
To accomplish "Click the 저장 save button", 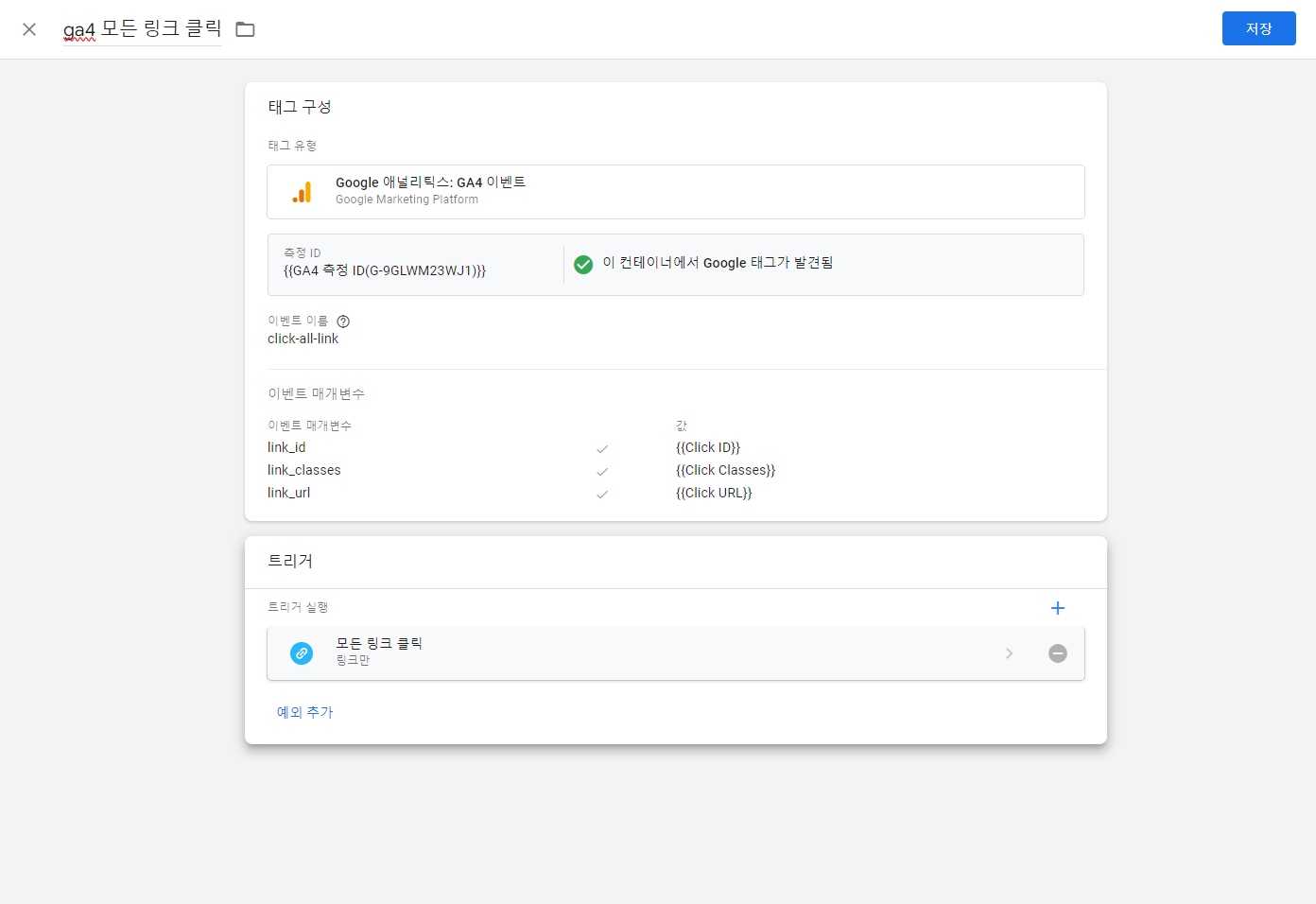I will pos(1258,28).
